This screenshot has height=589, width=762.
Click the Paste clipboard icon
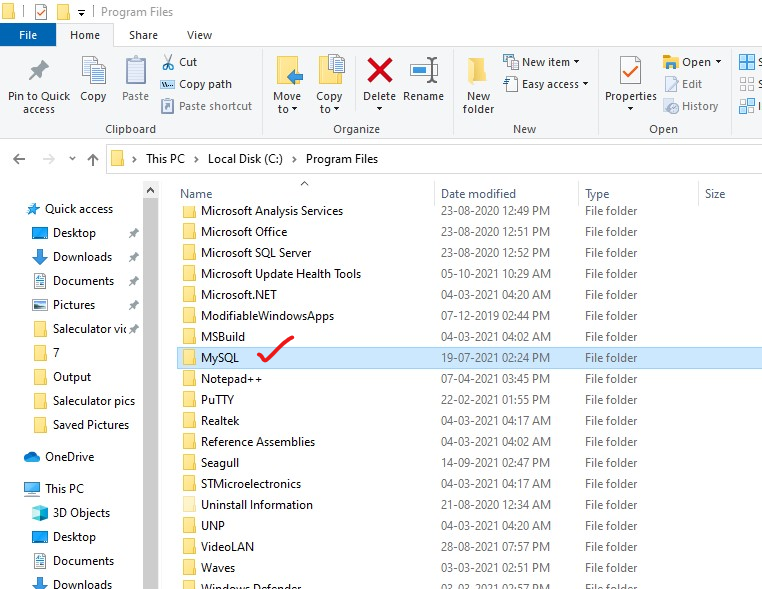coord(136,71)
